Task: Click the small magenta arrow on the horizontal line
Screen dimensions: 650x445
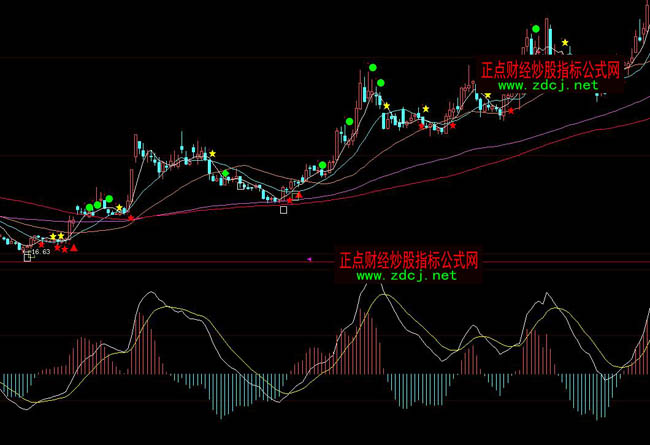Action: tap(308, 259)
